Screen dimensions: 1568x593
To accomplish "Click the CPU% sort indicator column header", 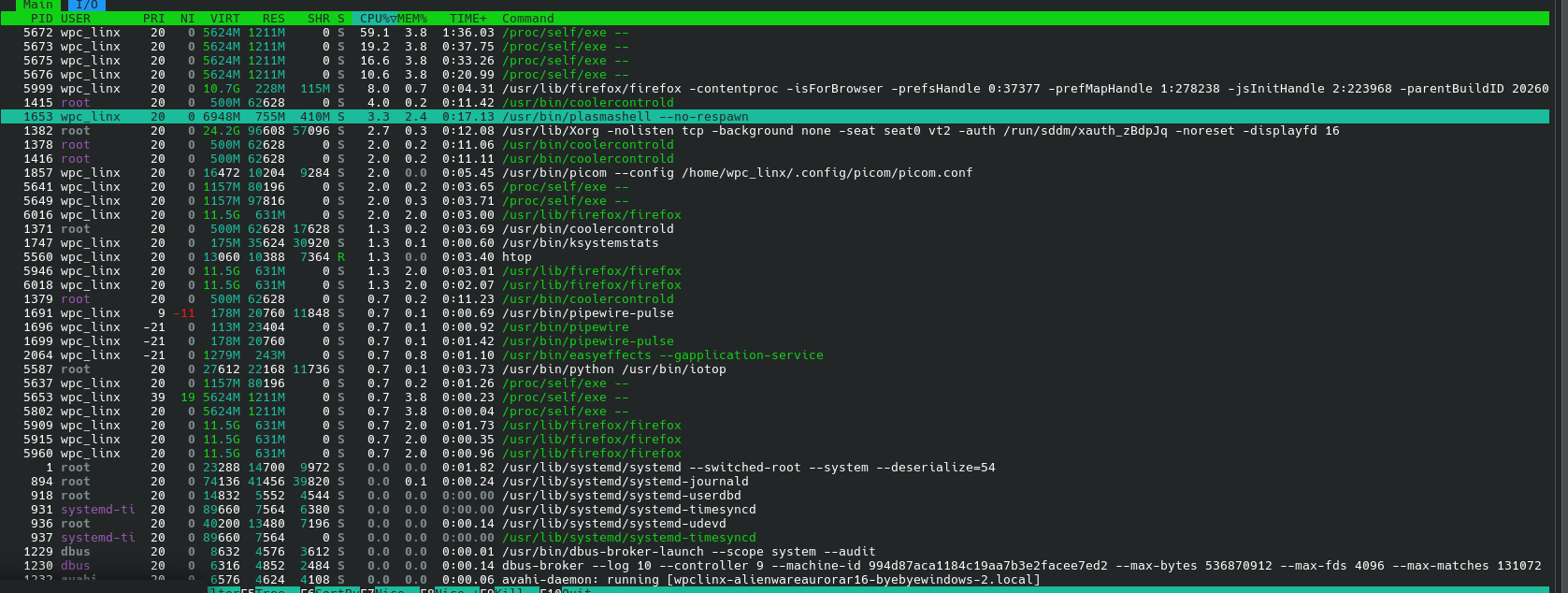I will coord(377,19).
